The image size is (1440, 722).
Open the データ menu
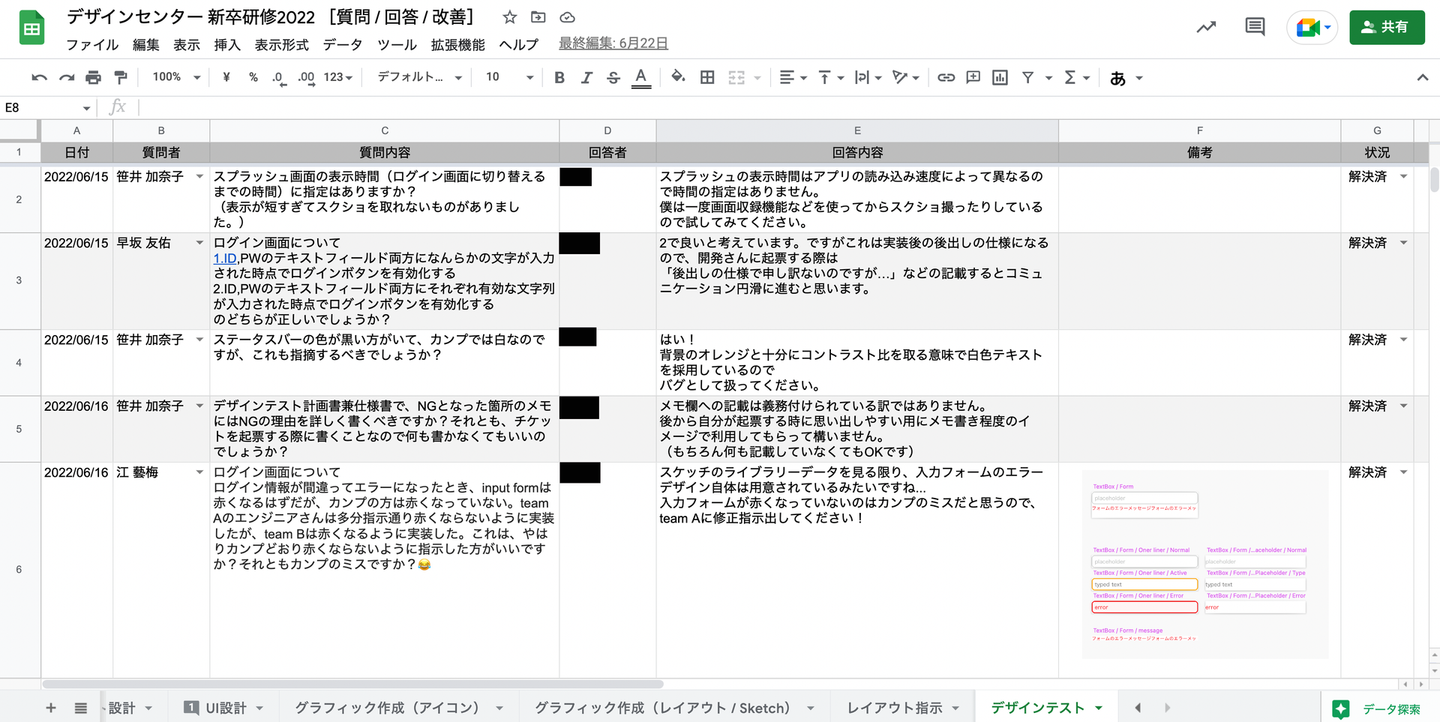343,44
